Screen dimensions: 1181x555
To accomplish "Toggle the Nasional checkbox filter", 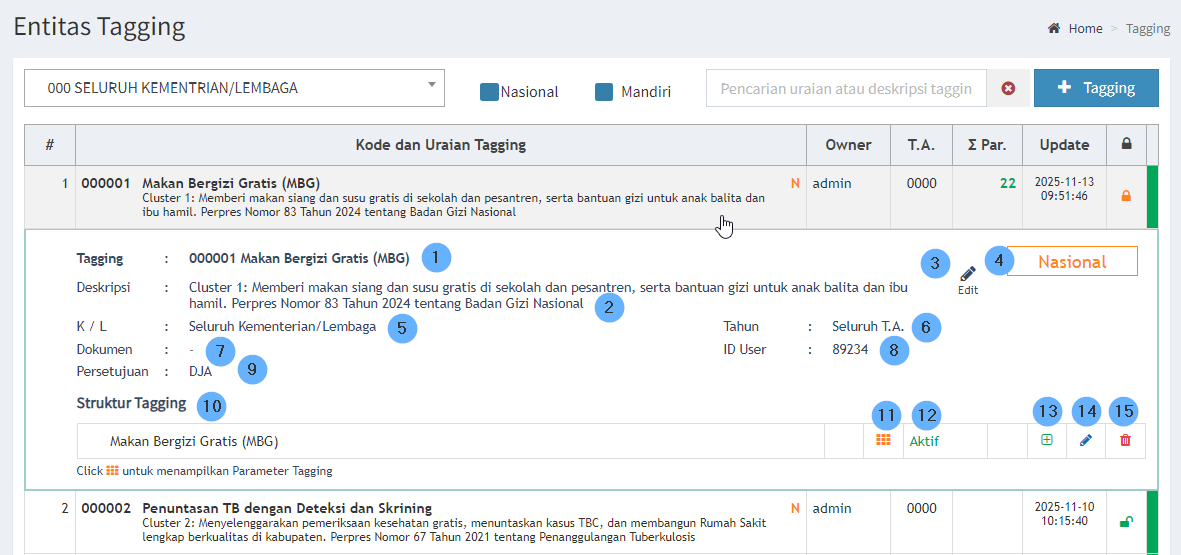I will point(490,92).
